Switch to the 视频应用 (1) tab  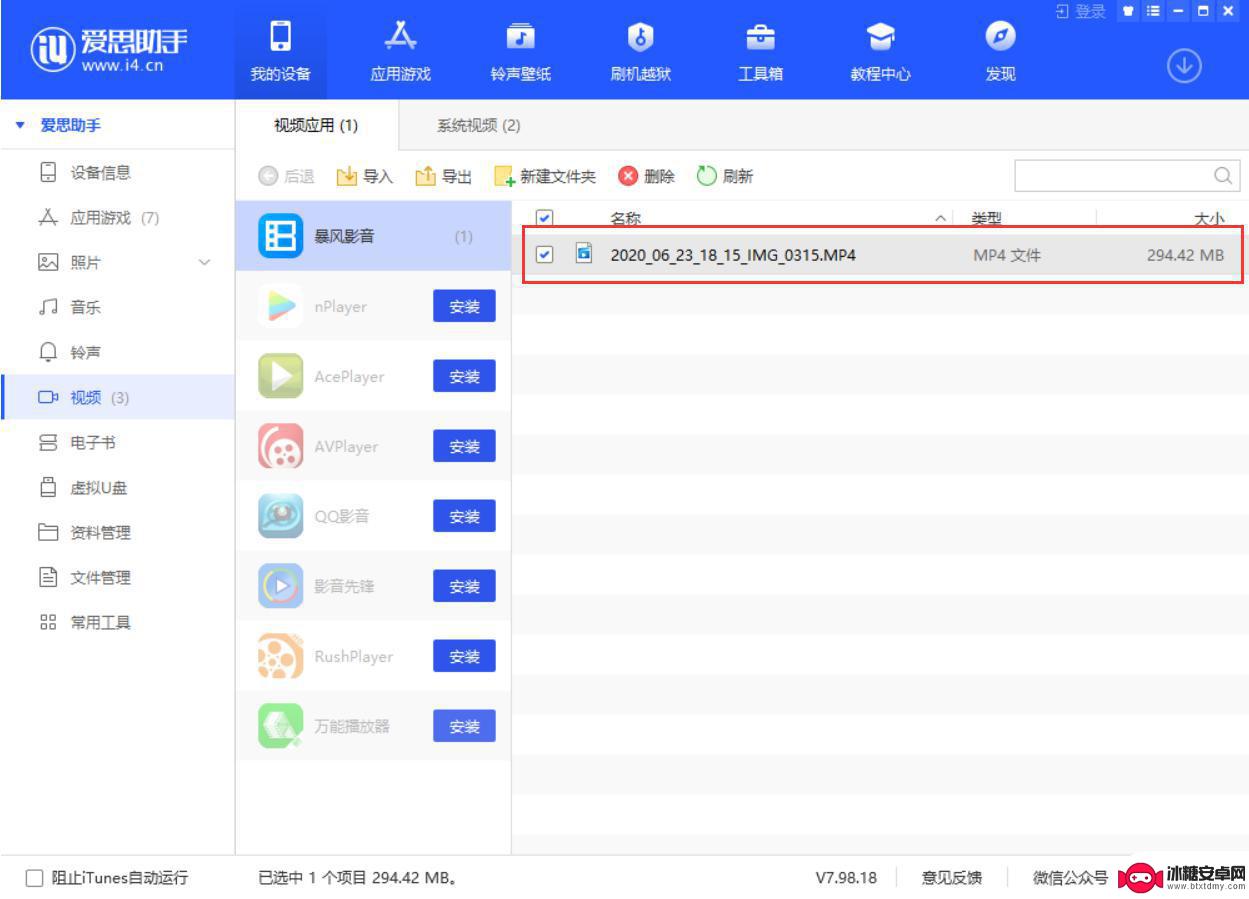pos(316,125)
